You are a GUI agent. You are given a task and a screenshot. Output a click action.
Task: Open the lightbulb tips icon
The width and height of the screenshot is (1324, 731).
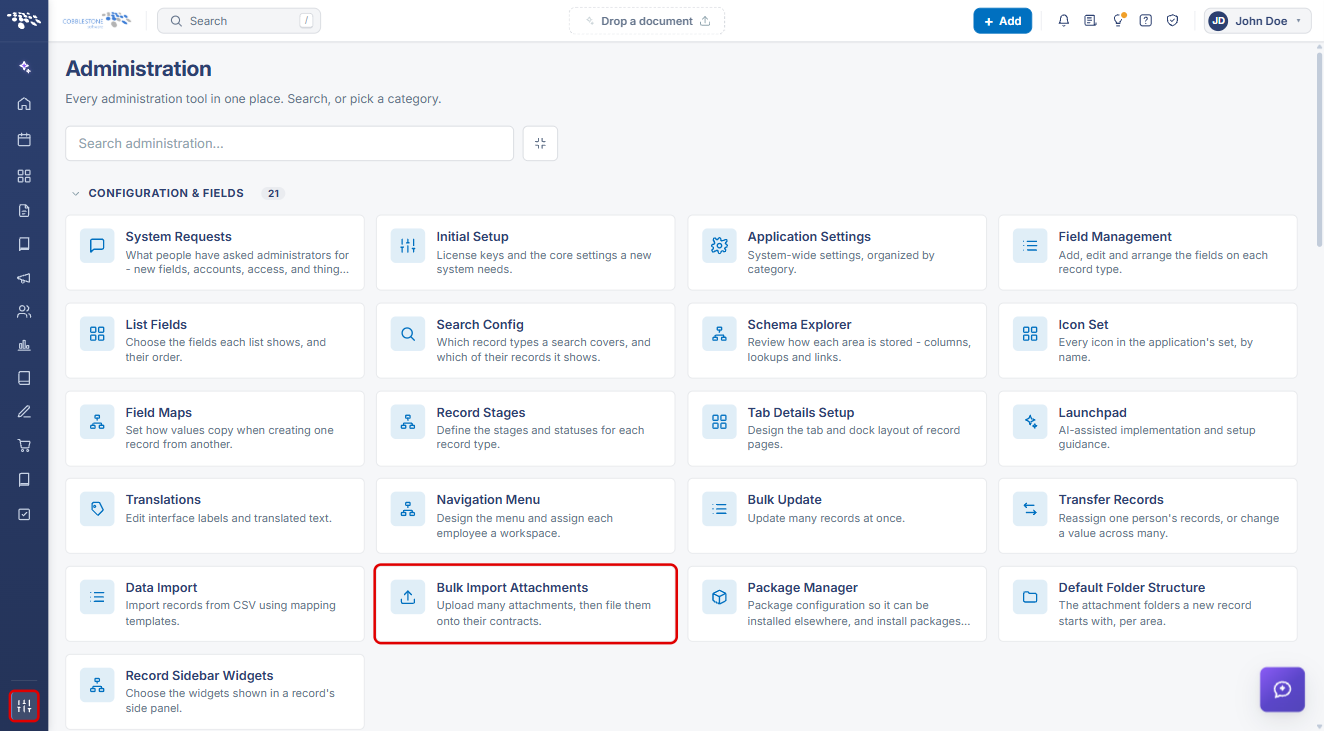coord(1118,21)
